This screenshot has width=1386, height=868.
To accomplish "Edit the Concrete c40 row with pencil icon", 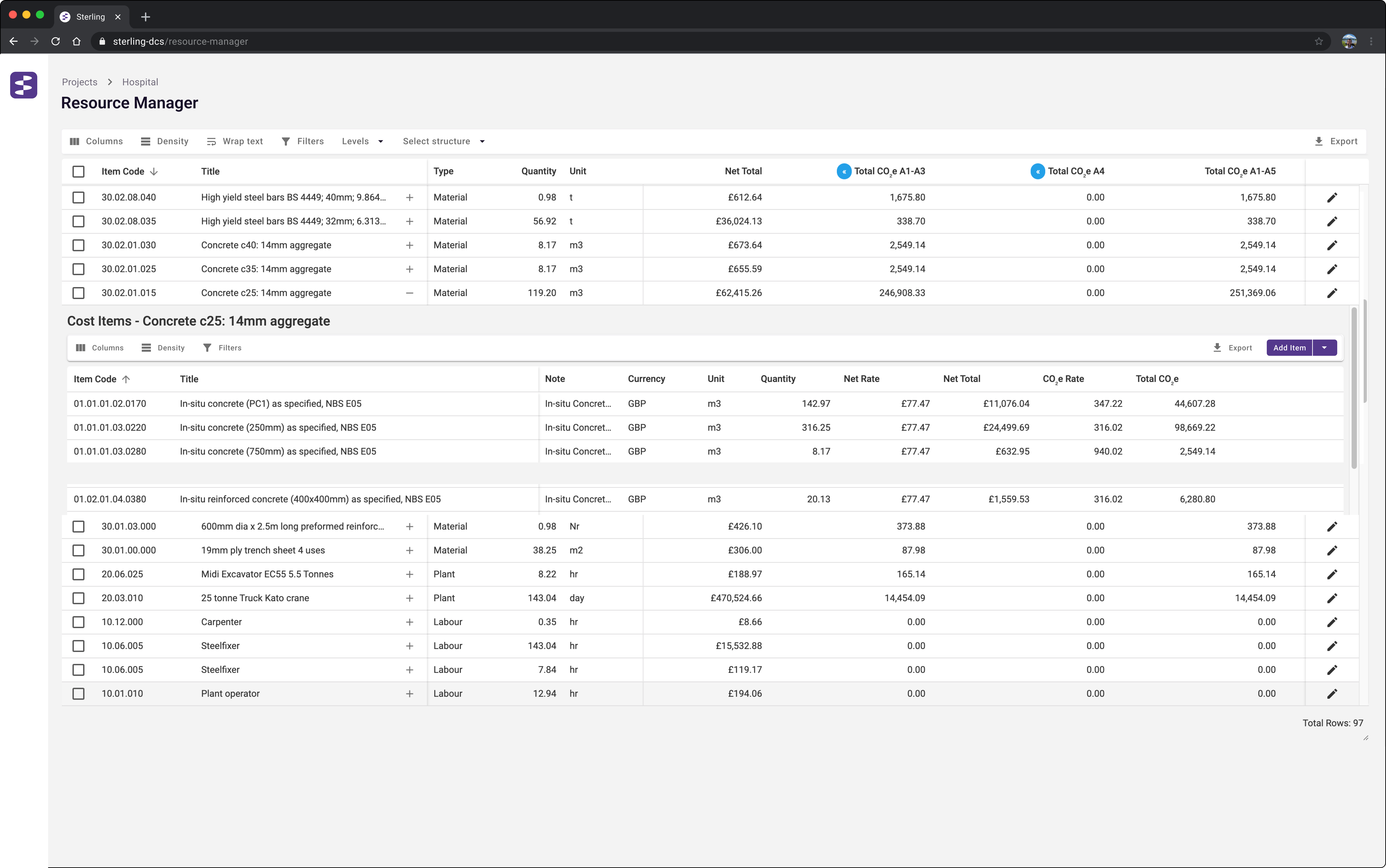I will 1332,245.
